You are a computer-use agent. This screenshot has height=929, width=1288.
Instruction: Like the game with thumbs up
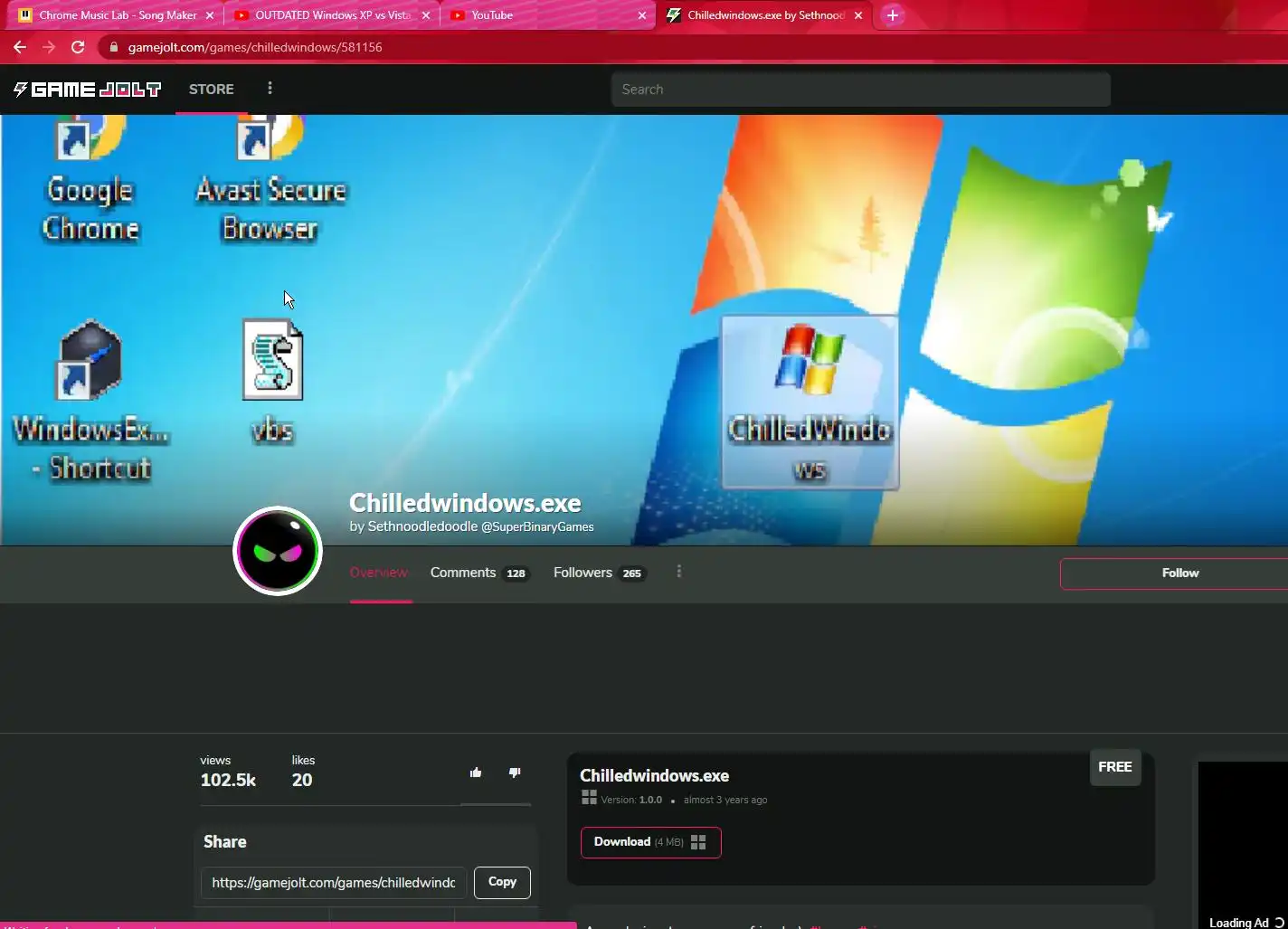[x=476, y=773]
